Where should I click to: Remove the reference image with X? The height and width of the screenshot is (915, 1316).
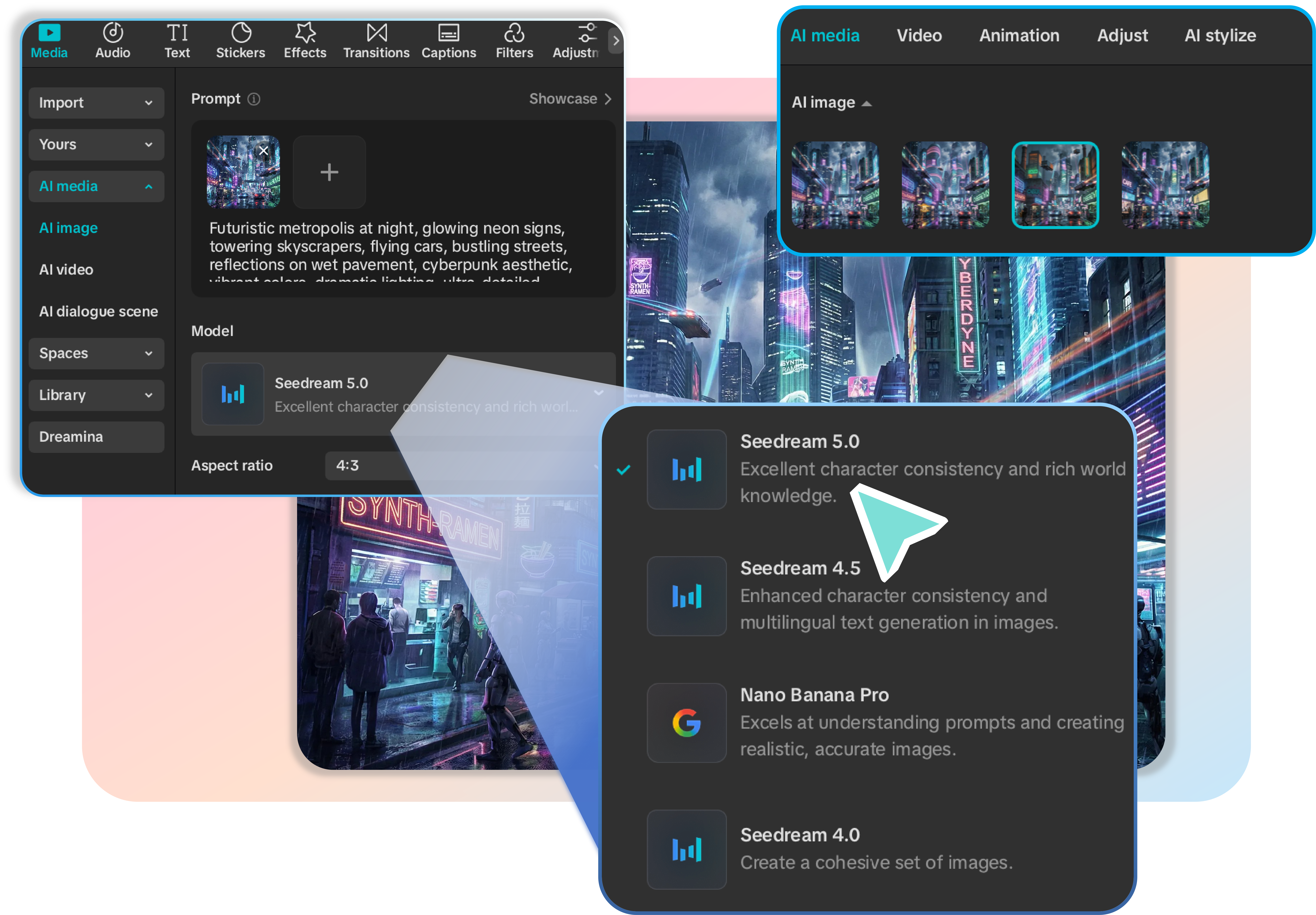(x=264, y=151)
